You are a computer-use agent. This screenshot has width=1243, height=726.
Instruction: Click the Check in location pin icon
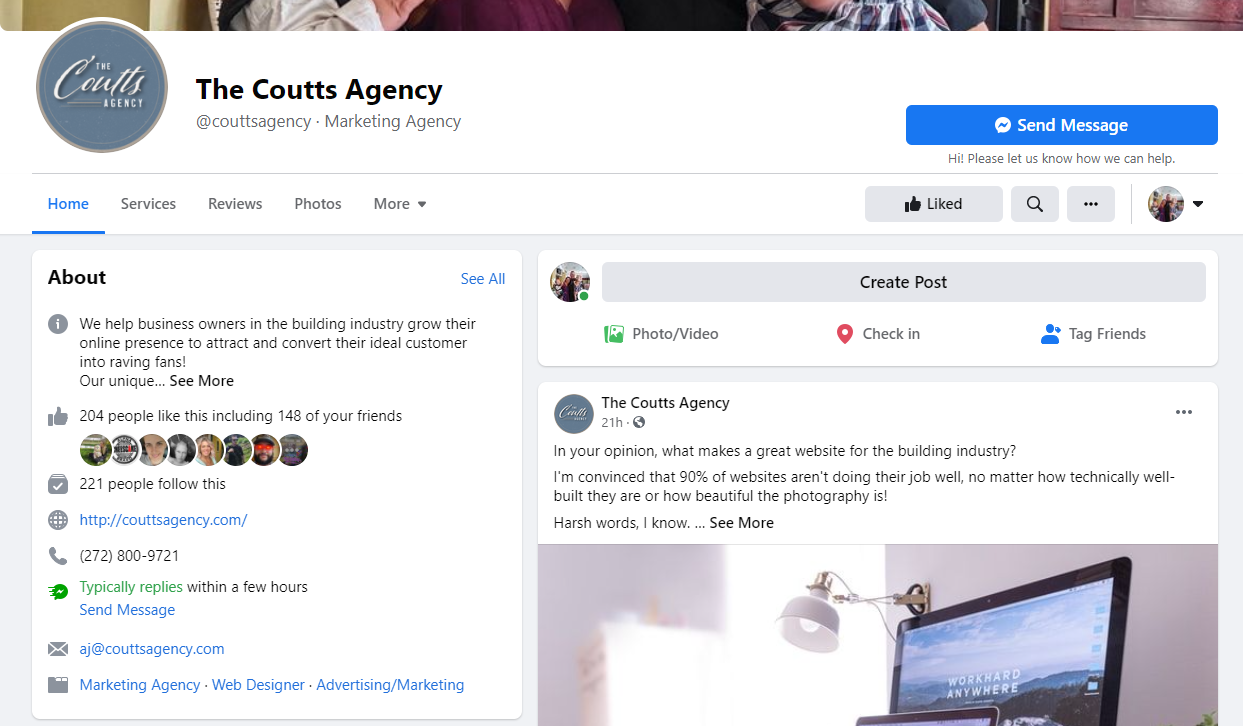[x=845, y=334]
